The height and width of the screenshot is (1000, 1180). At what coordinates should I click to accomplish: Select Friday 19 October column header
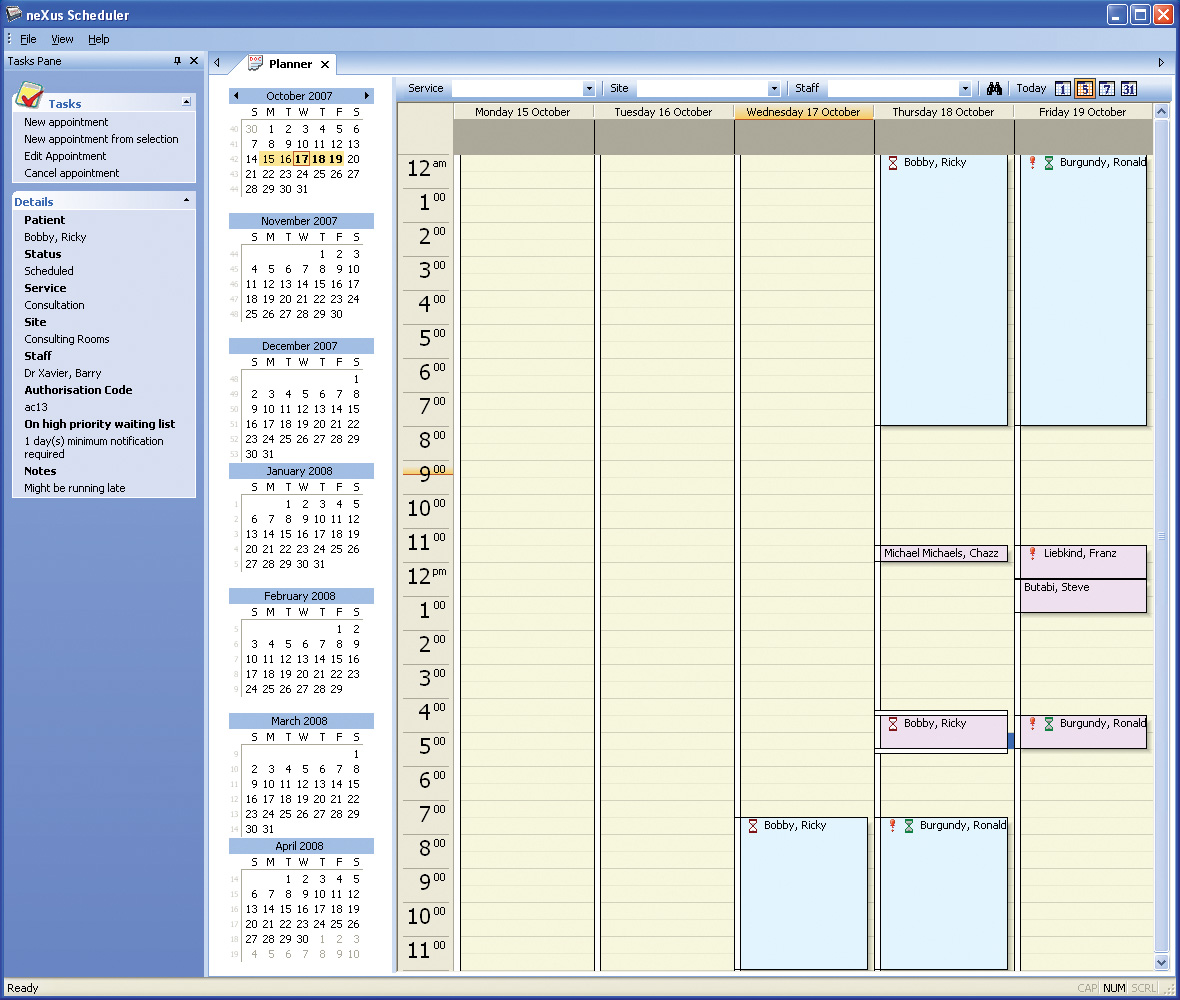tap(1083, 112)
